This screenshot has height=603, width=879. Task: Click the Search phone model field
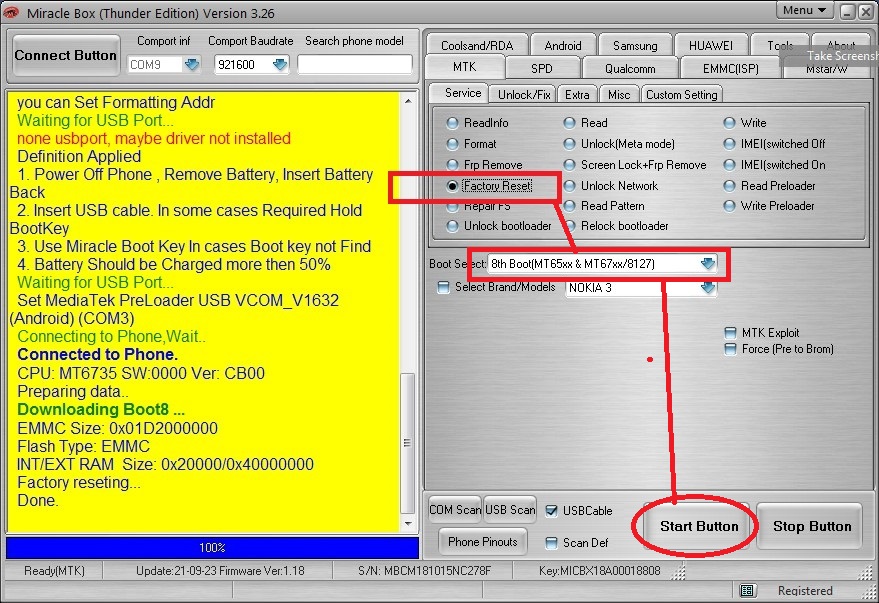click(x=355, y=64)
